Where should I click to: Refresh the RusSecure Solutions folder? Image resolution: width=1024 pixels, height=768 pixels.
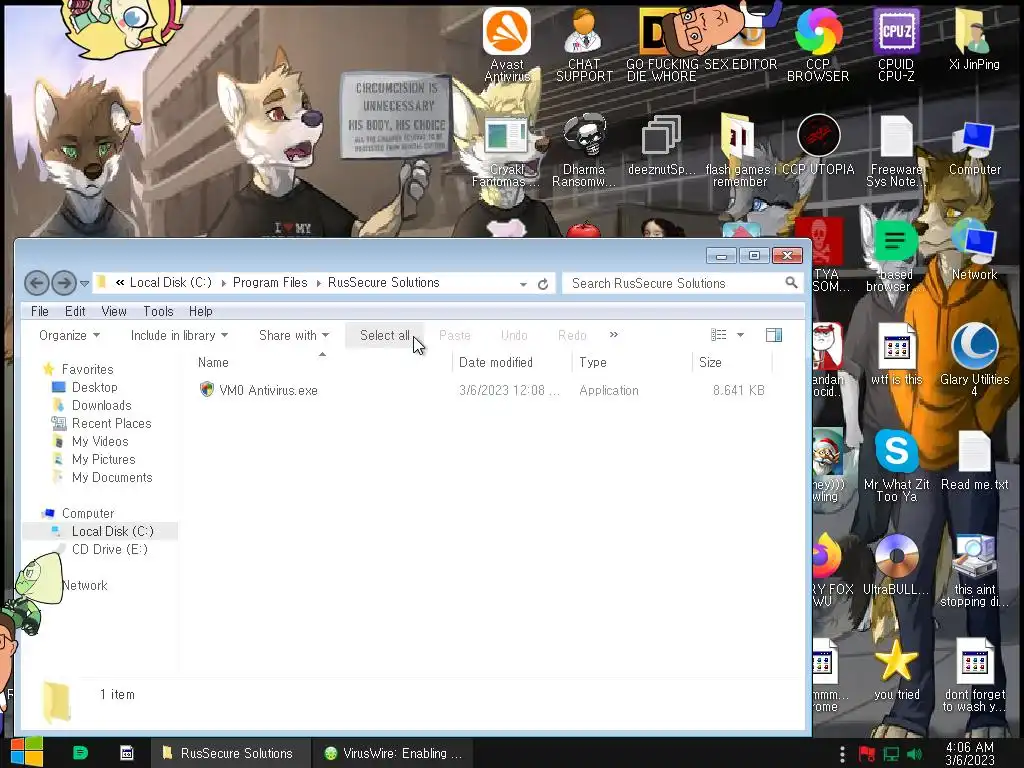[543, 284]
